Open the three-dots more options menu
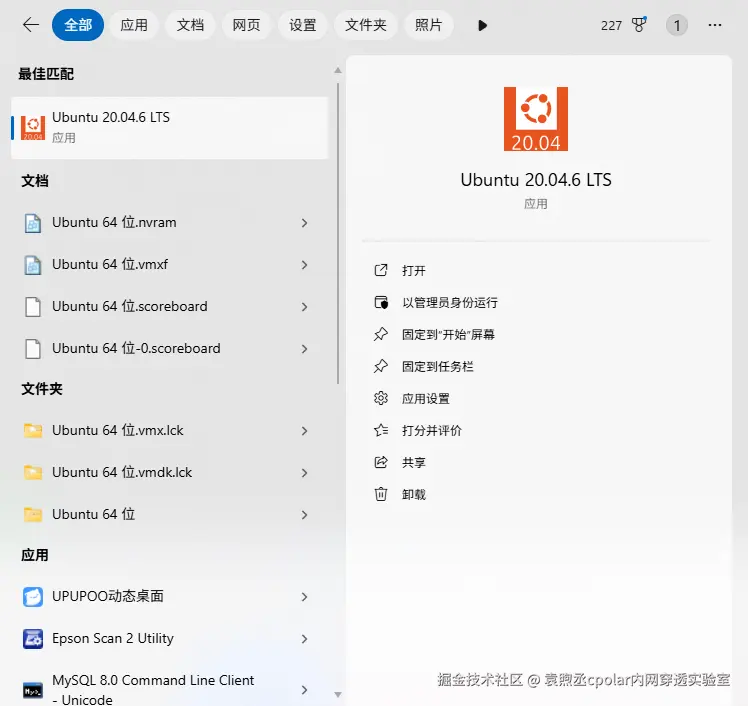This screenshot has width=748, height=706. (x=715, y=25)
